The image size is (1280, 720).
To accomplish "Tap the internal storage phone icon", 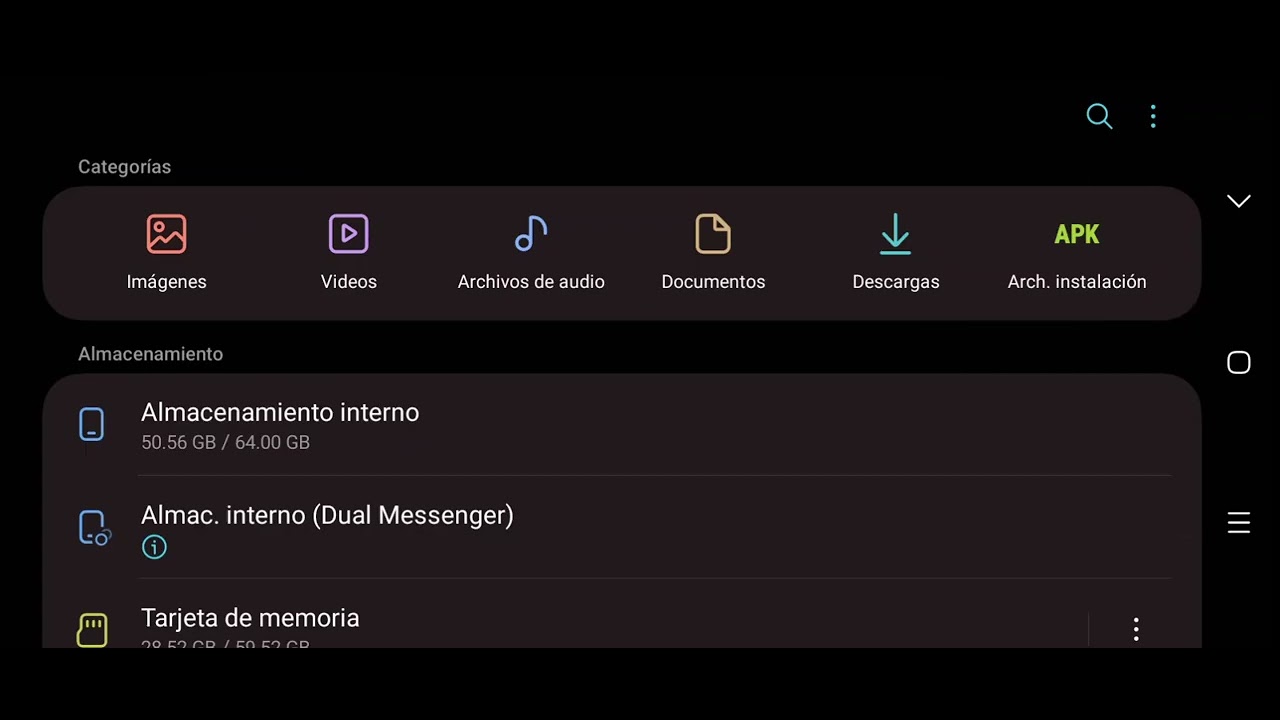I will click(x=91, y=424).
